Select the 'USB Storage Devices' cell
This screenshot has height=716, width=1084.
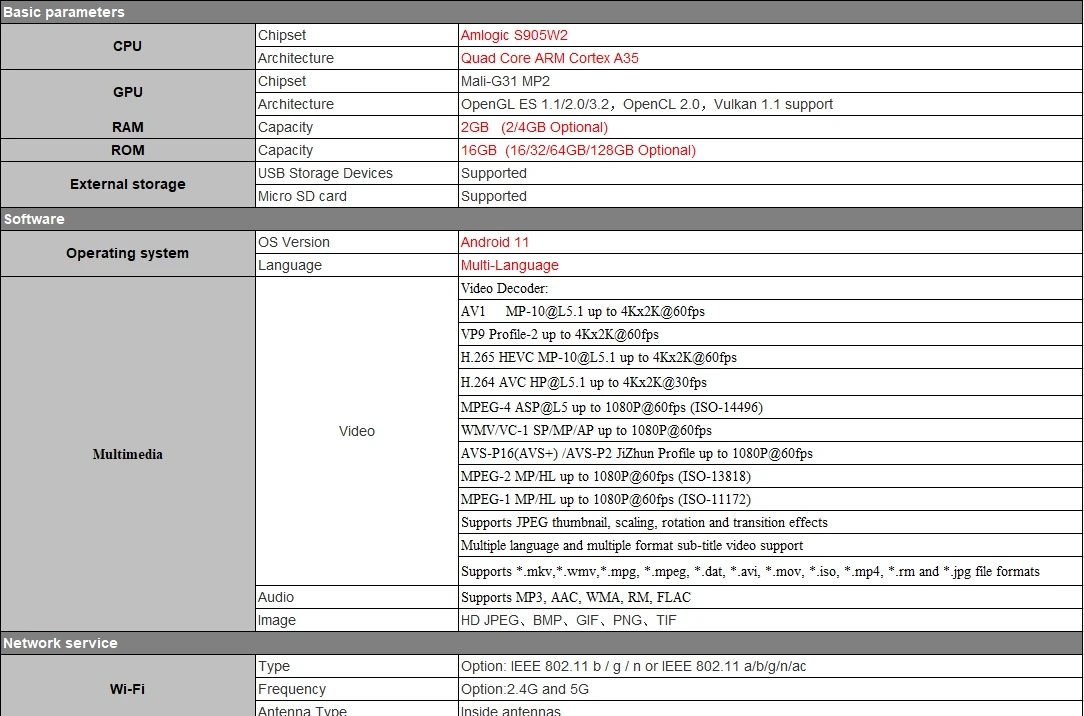pyautogui.click(x=325, y=173)
